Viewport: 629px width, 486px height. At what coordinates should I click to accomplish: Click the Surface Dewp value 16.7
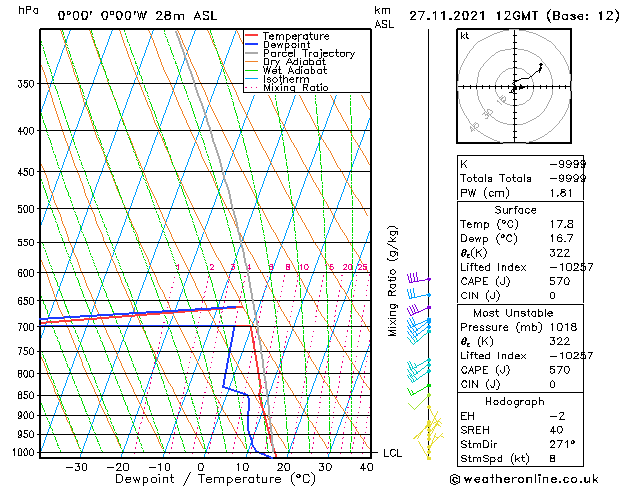pyautogui.click(x=561, y=239)
